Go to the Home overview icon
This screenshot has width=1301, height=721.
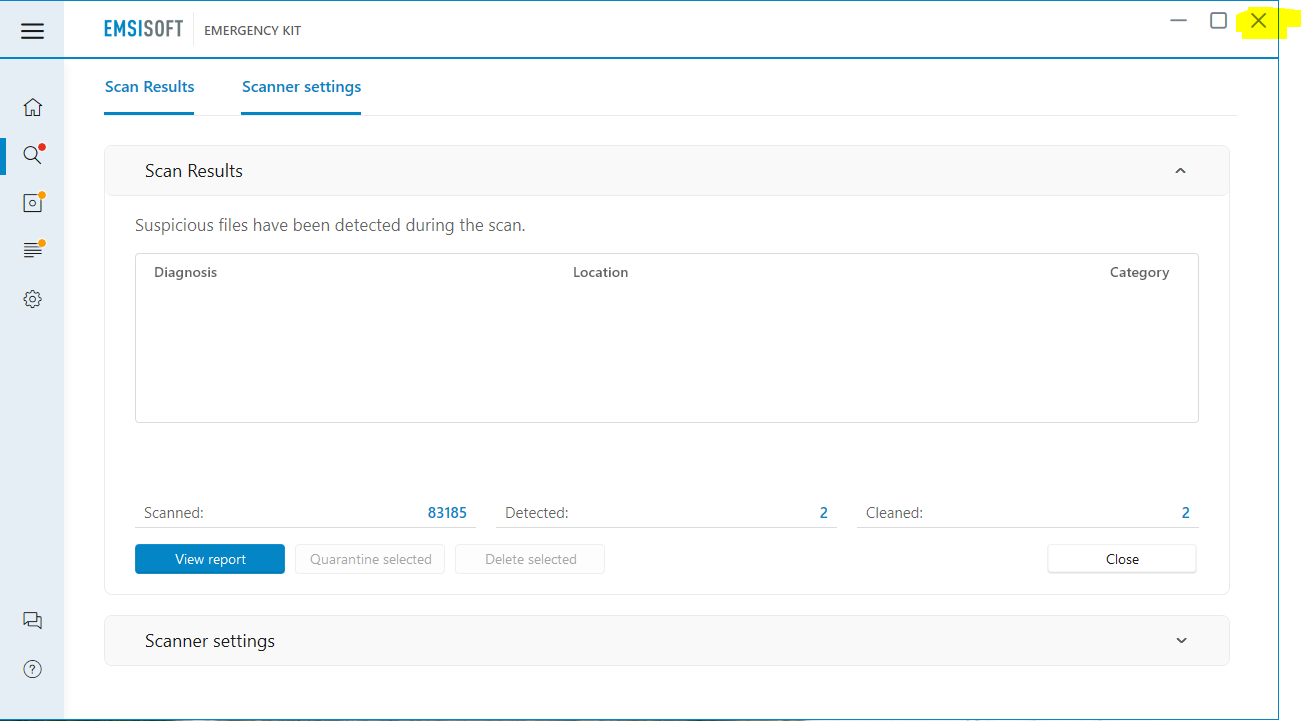[32, 107]
